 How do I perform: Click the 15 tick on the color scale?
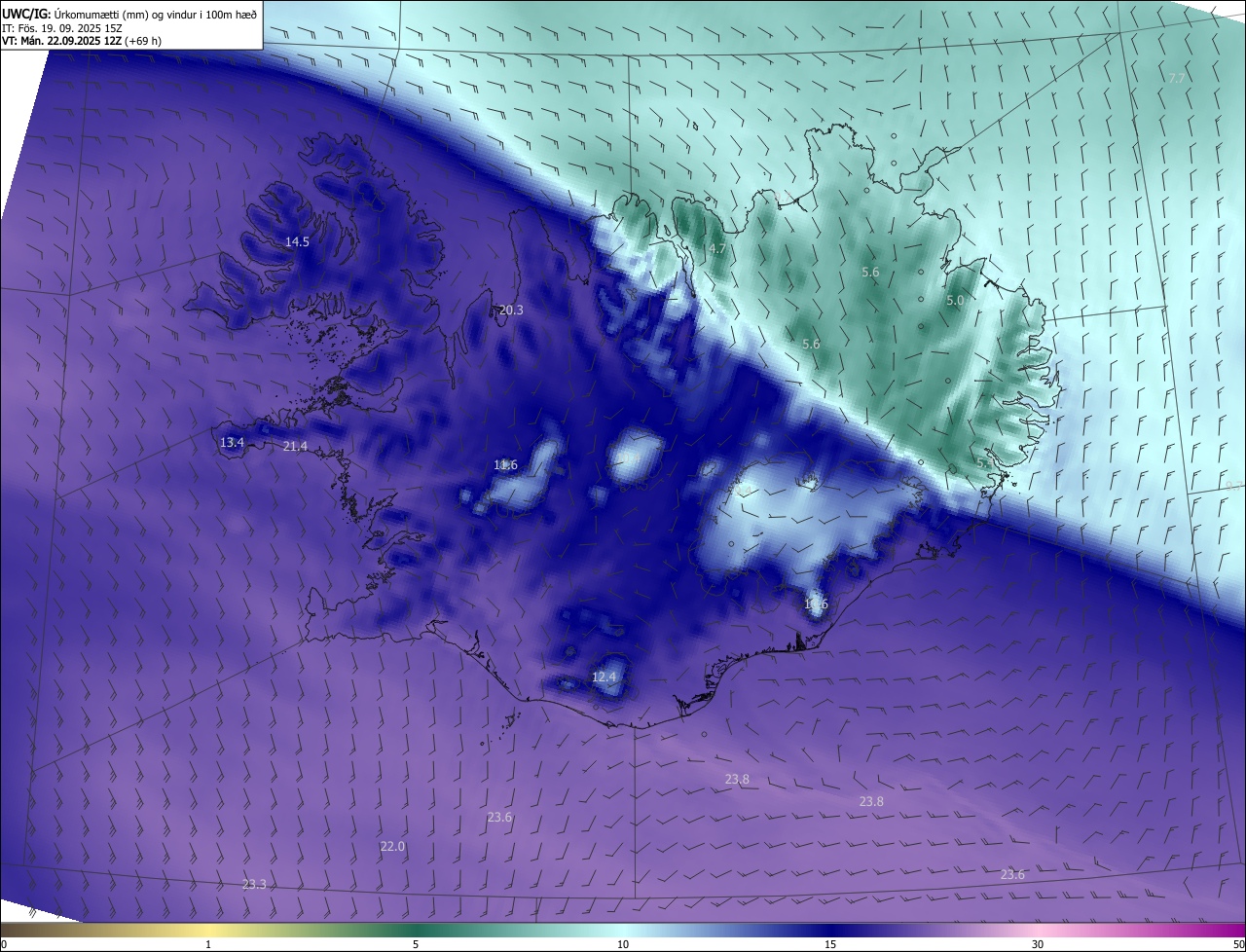coord(830,944)
